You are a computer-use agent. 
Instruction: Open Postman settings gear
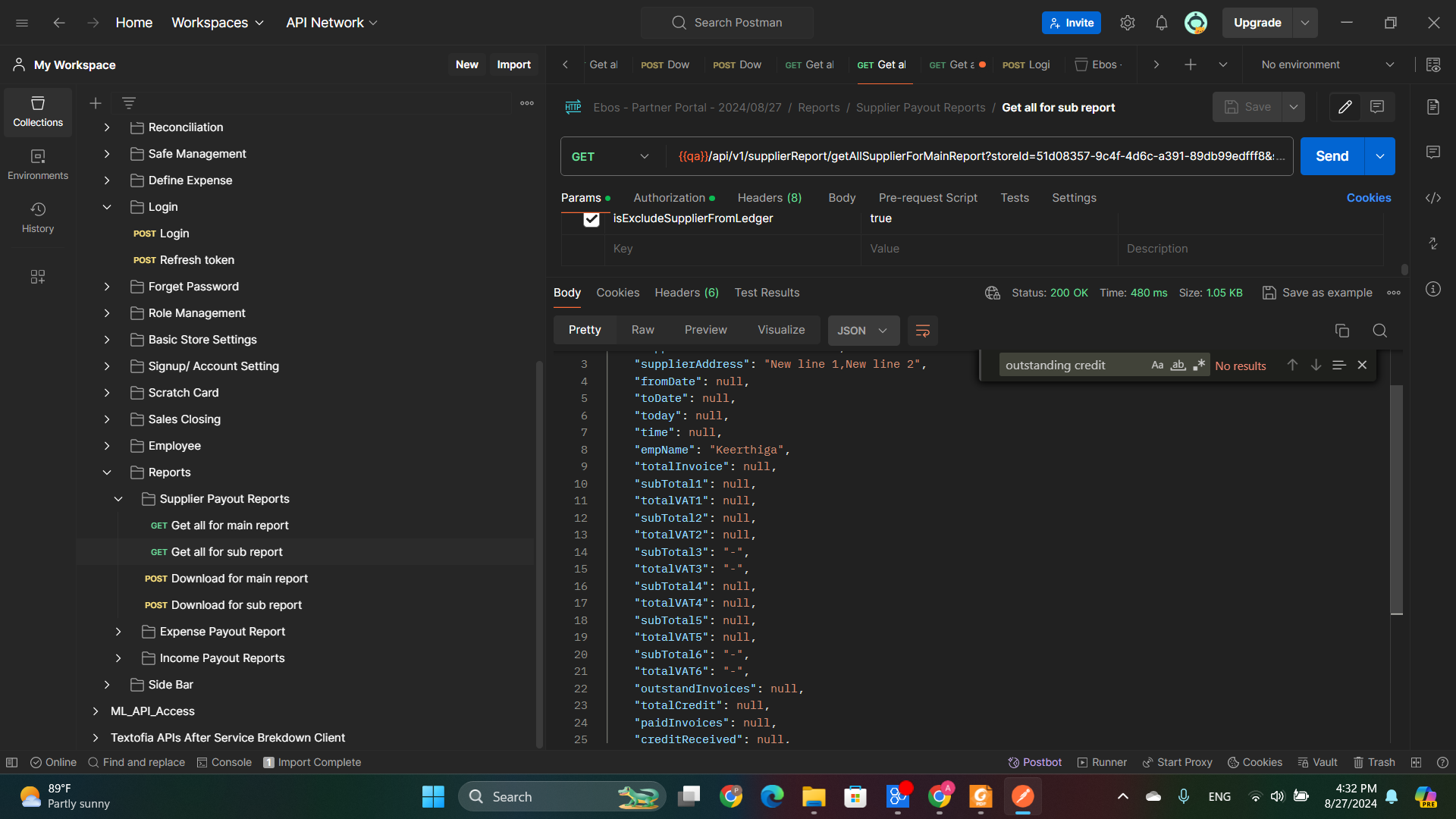coord(1128,23)
